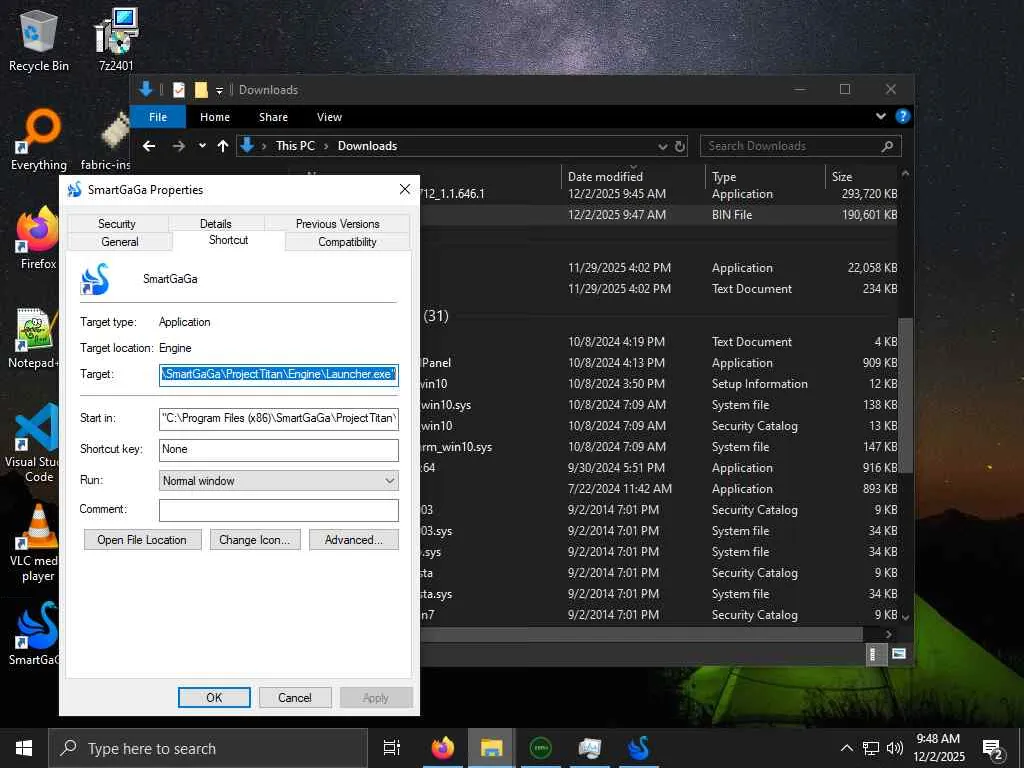Select the 7z2401 installer desktop icon
This screenshot has height=768, width=1024.
tap(116, 39)
